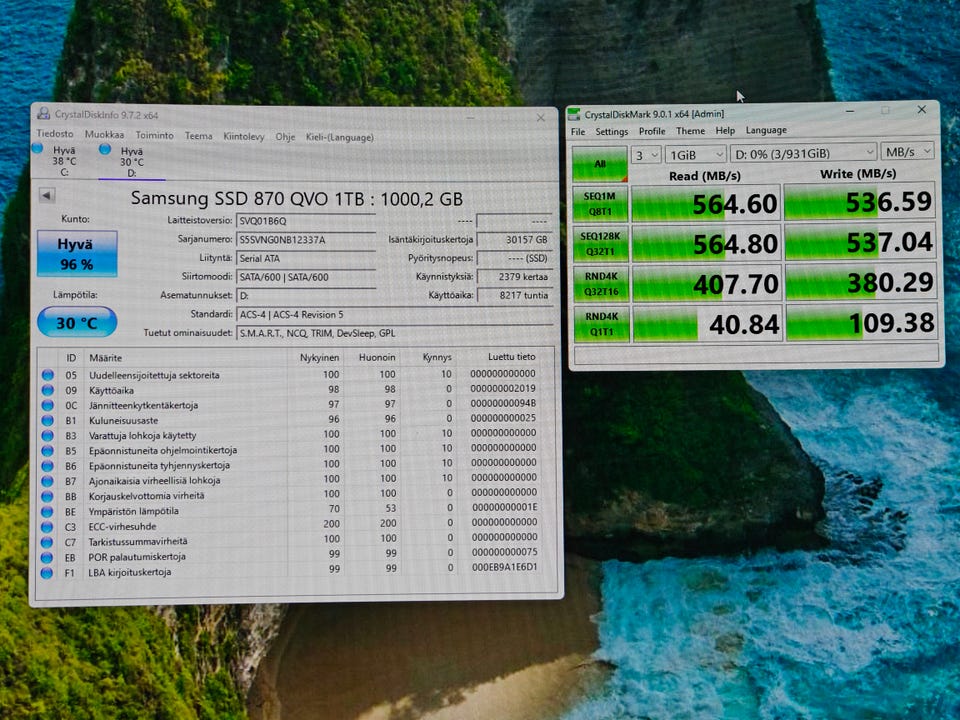Screen dimensions: 960x720
Task: Click the features field S.M.A.R.T., NCQ, TRIM
Action: 395,333
